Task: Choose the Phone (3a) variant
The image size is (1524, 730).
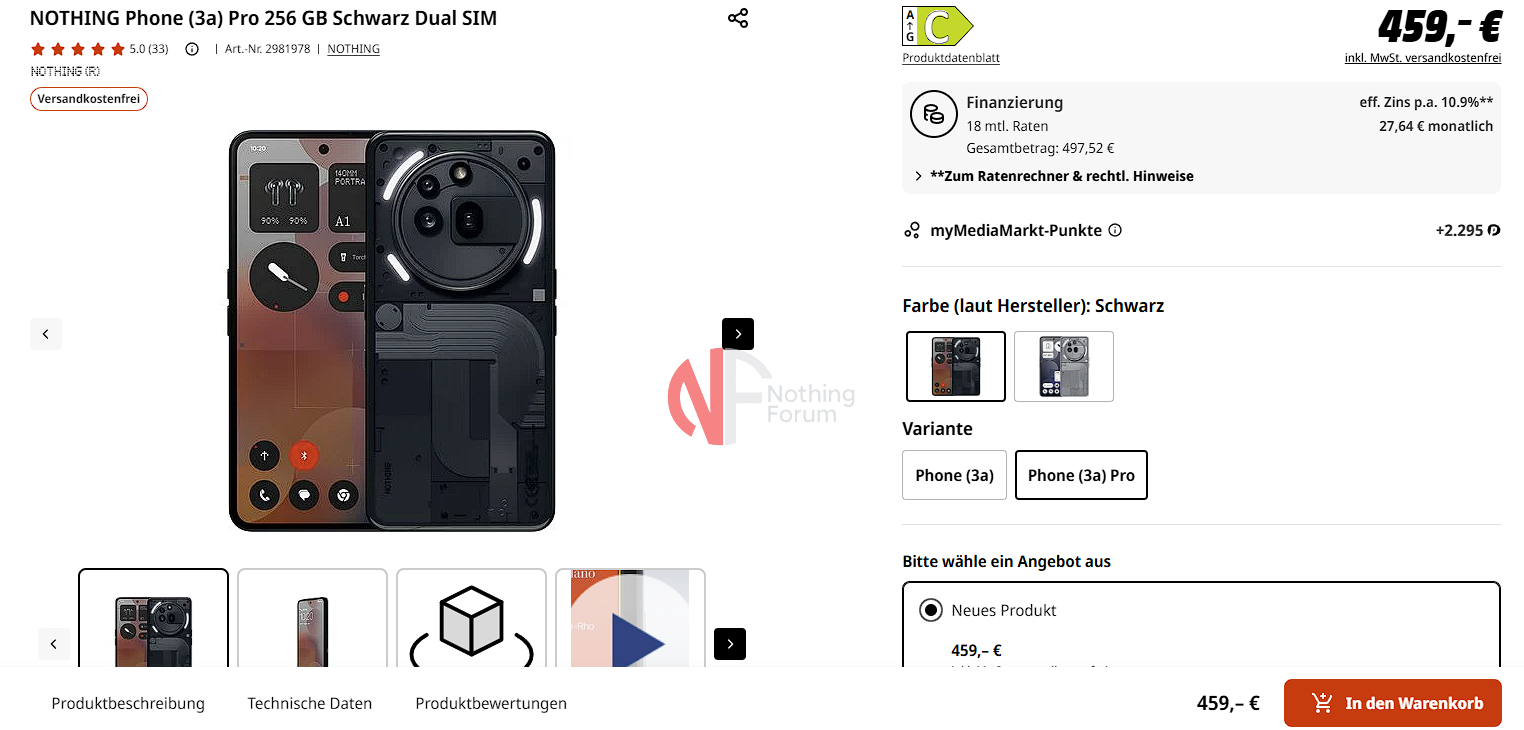Action: click(954, 475)
